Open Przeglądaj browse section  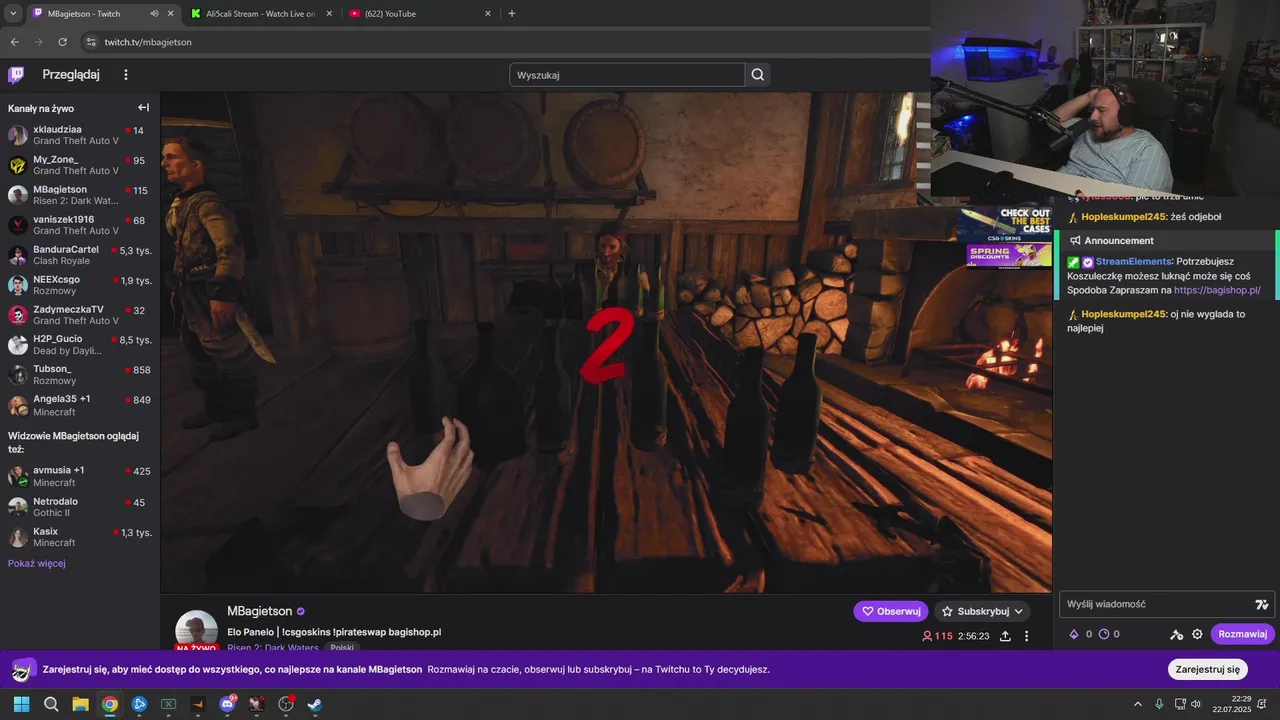71,75
